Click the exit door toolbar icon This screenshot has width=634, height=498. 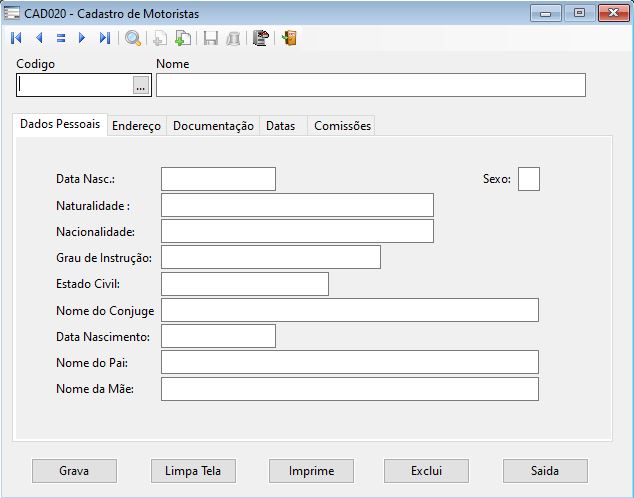[x=289, y=39]
